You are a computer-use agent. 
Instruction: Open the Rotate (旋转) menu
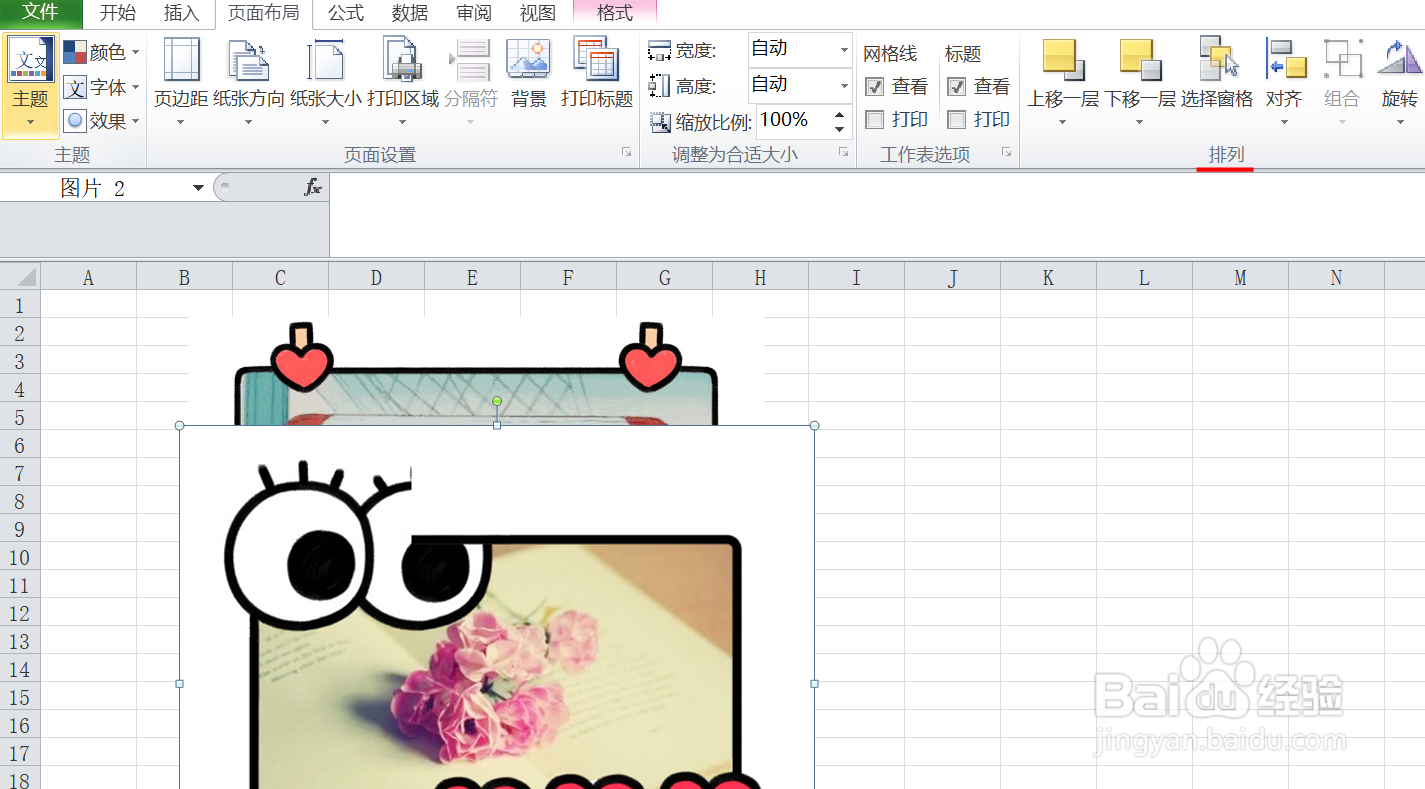point(1400,84)
